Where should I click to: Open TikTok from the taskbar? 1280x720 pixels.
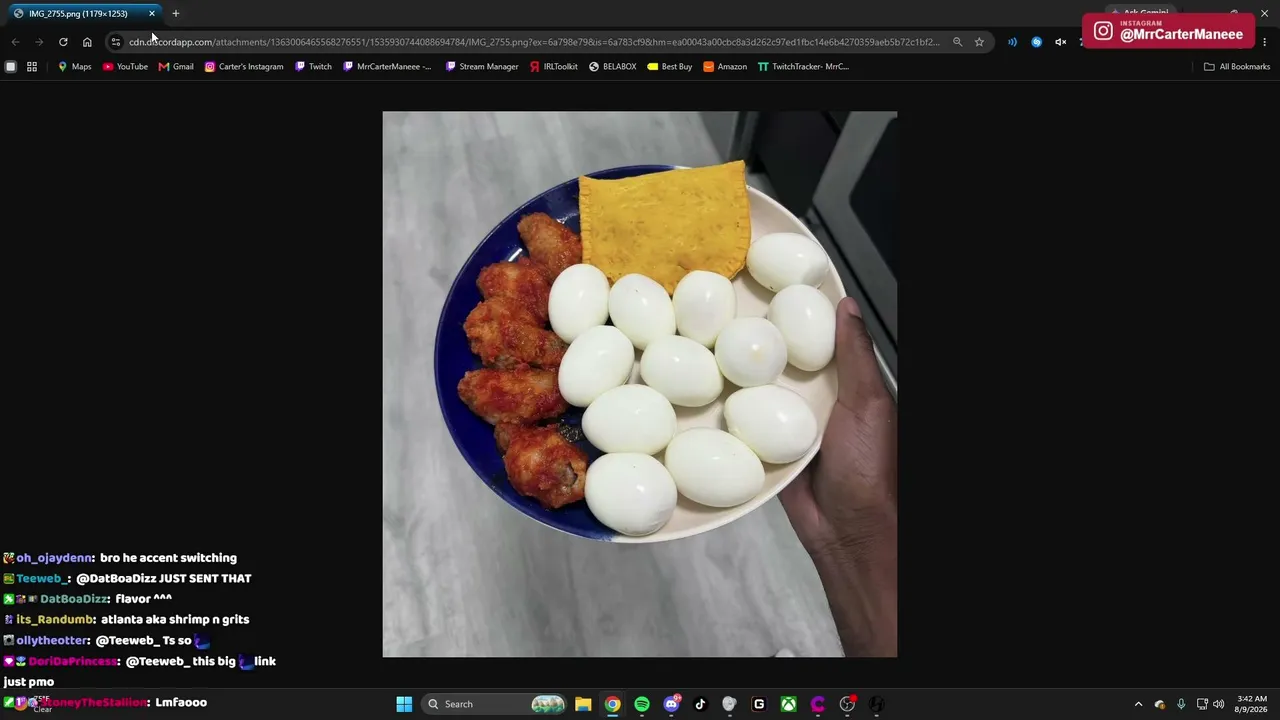point(700,704)
